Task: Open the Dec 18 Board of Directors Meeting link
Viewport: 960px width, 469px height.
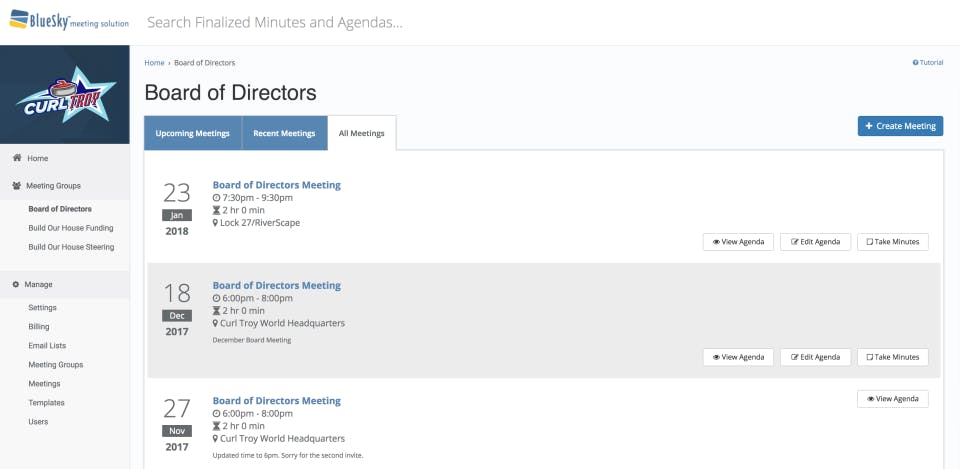Action: click(276, 285)
